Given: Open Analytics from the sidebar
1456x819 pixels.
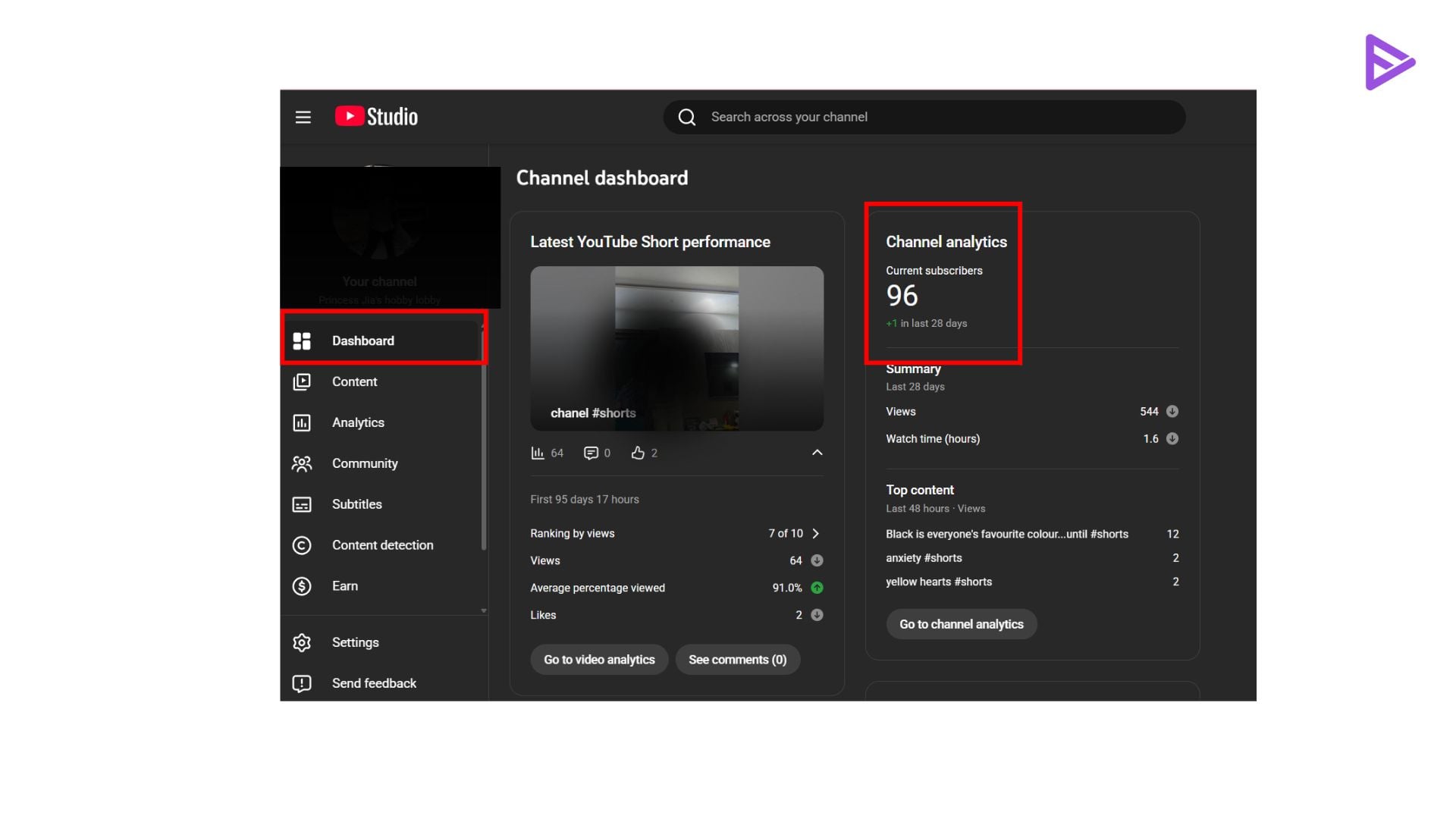Looking at the screenshot, I should (x=302, y=422).
